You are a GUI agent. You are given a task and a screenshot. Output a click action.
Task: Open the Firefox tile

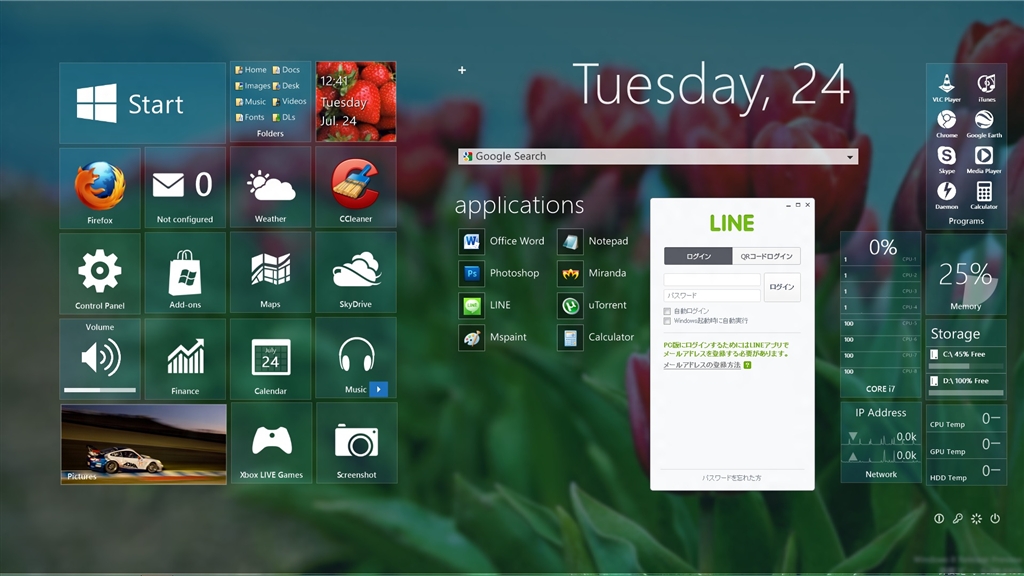tap(100, 188)
